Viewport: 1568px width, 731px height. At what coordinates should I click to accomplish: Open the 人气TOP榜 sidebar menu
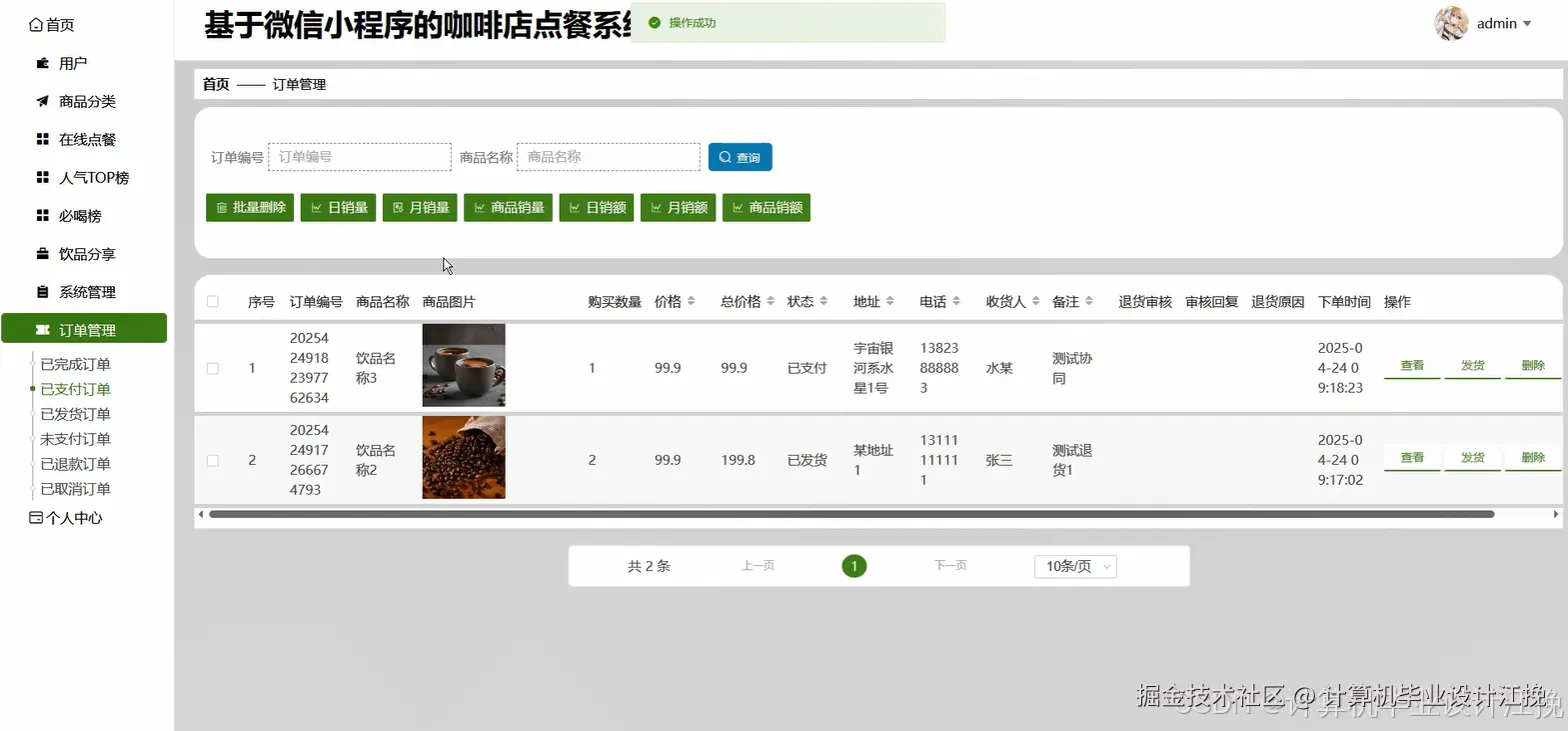(x=83, y=177)
